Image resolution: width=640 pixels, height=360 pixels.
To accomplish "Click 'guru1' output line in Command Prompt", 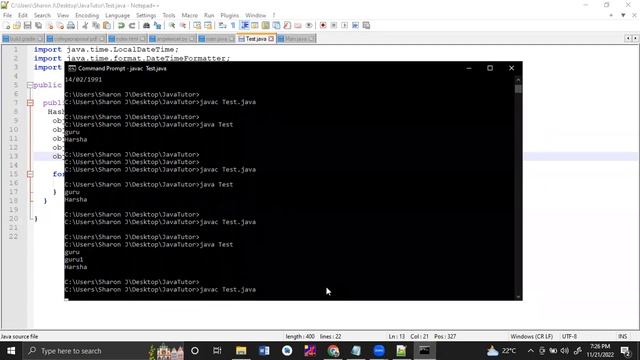I will point(74,260).
